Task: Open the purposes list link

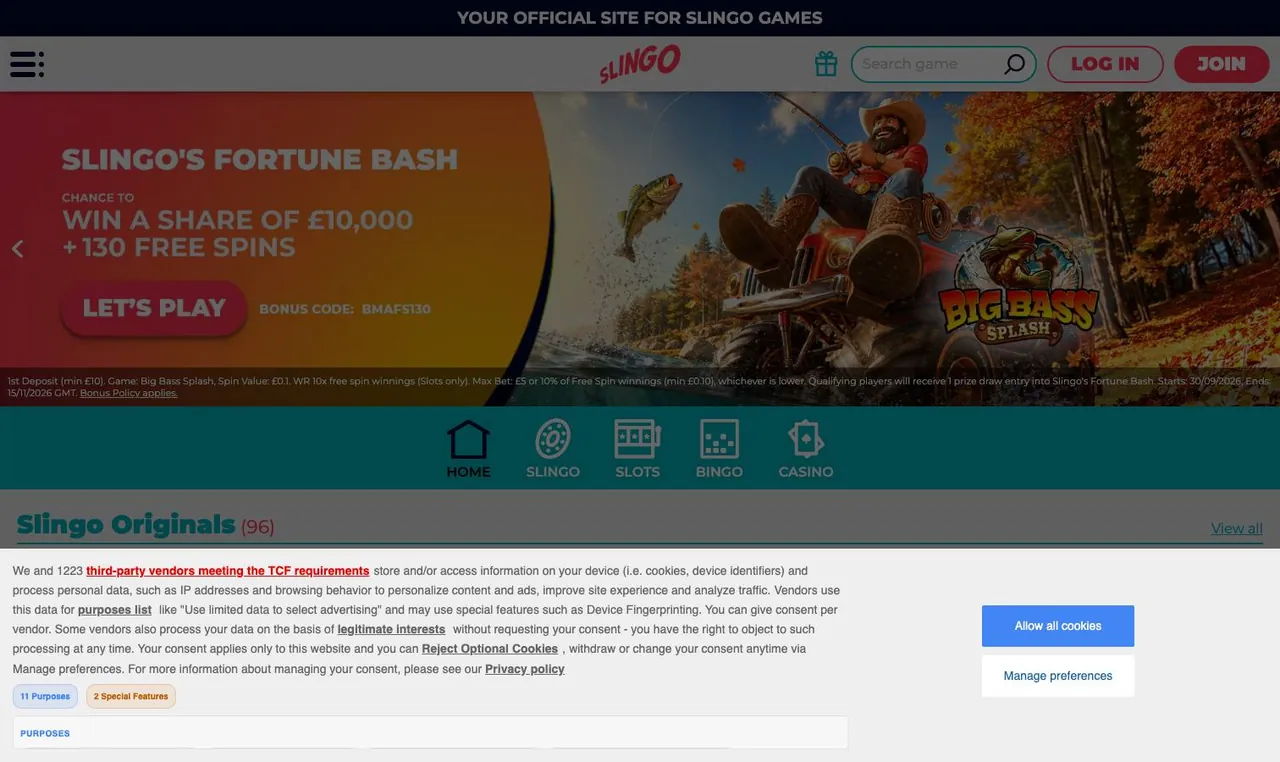Action: tap(115, 610)
